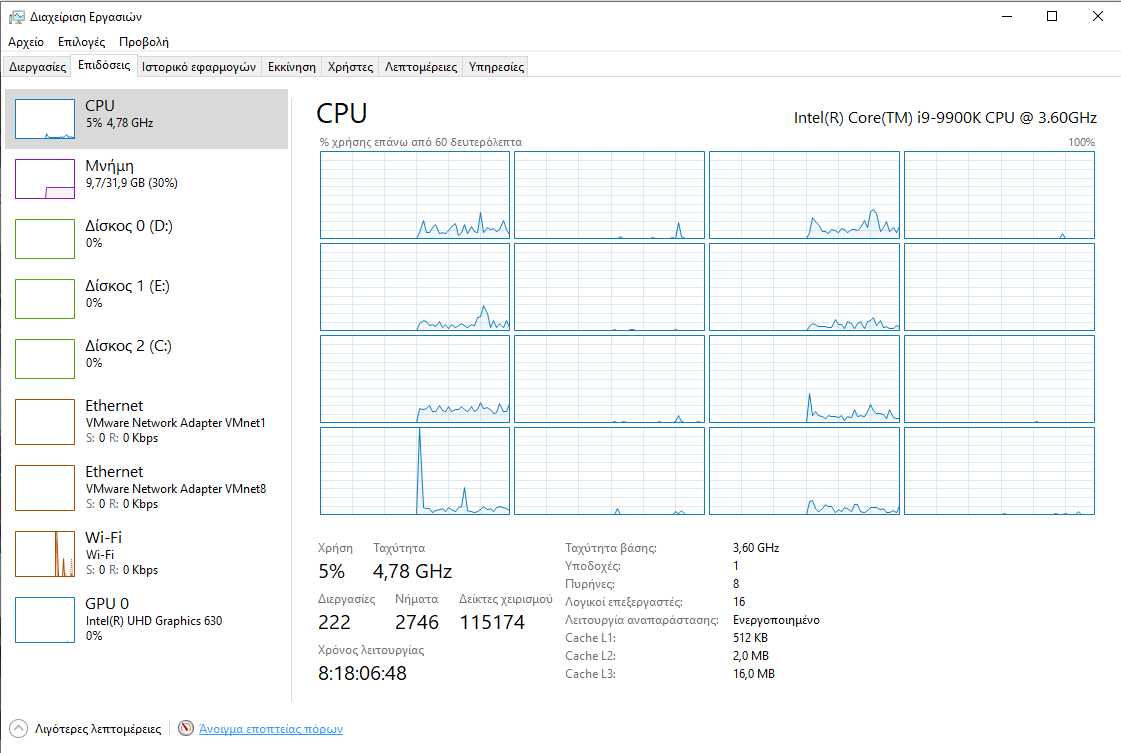1121x753 pixels.
Task: Open the Μνήμη memory graph thumbnail
Action: pyautogui.click(x=45, y=179)
